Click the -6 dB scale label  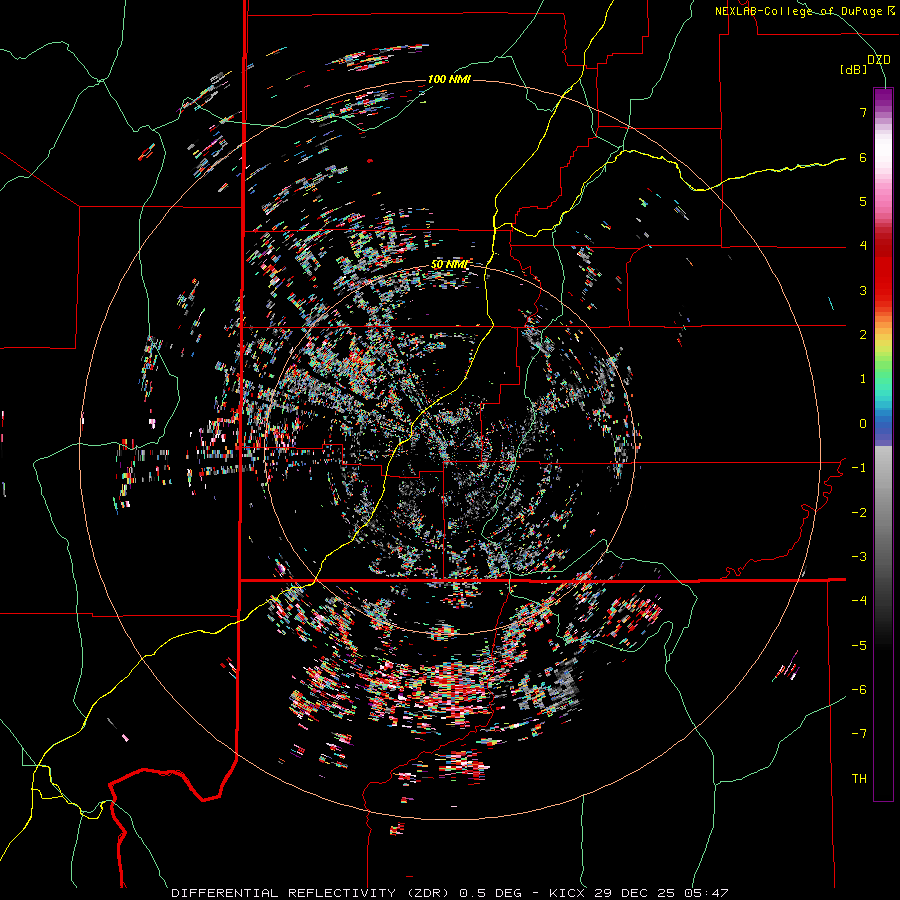pos(859,689)
